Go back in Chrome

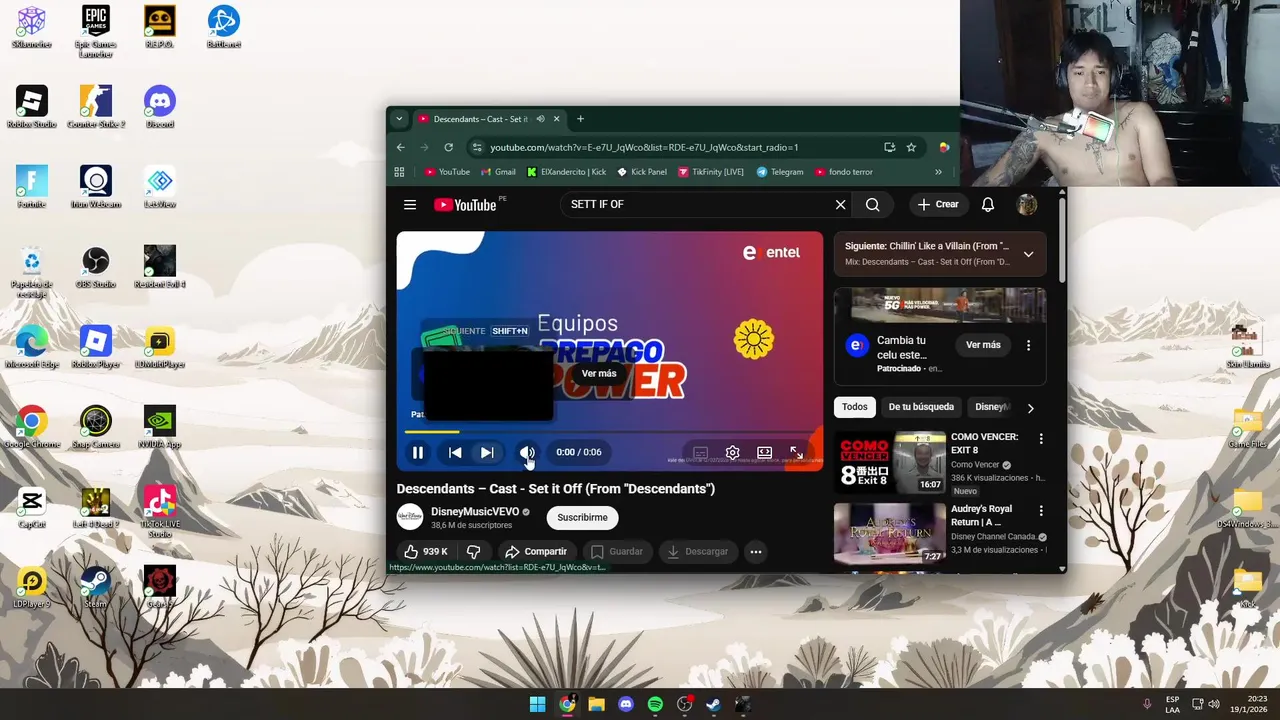[401, 147]
